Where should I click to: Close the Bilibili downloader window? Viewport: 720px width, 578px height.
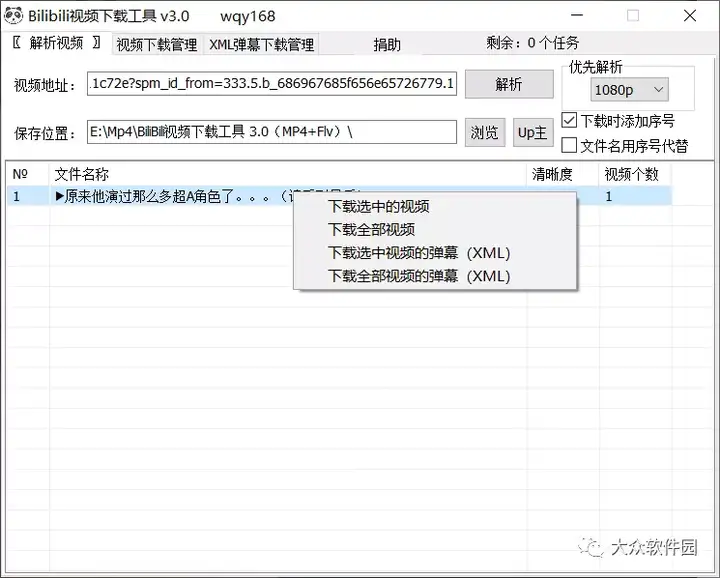click(690, 16)
